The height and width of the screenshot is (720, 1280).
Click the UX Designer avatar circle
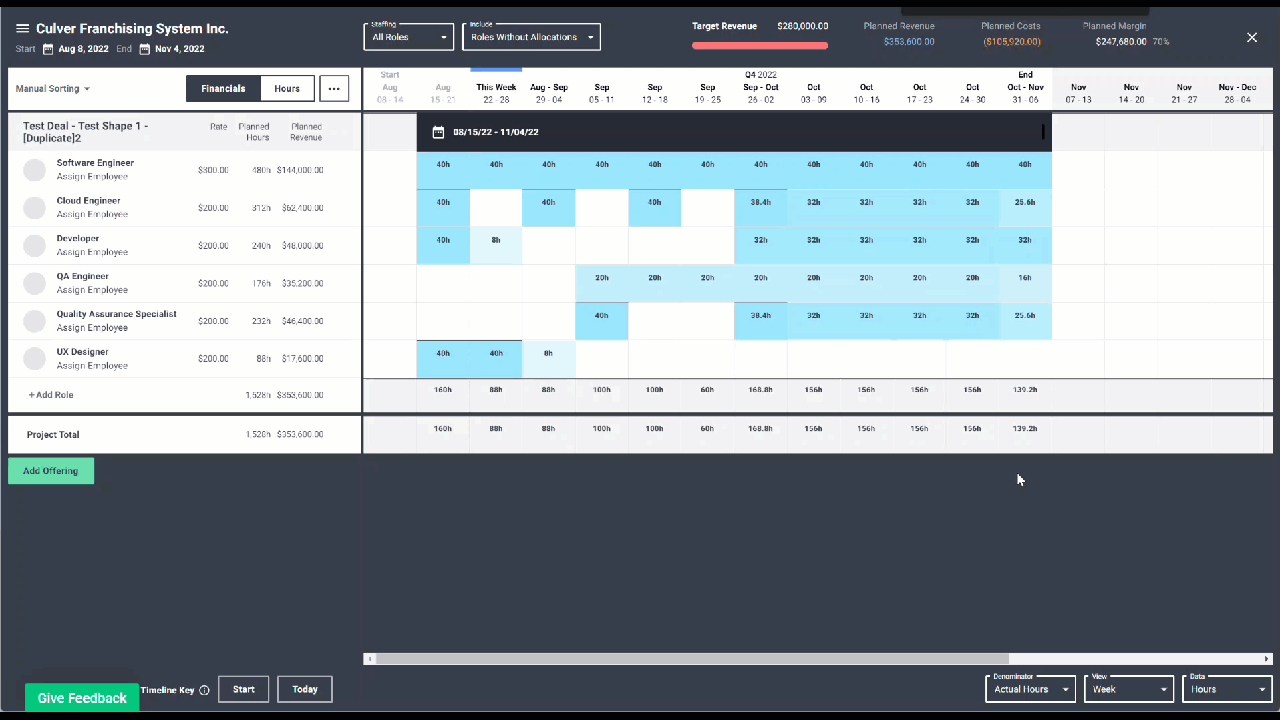(x=35, y=358)
